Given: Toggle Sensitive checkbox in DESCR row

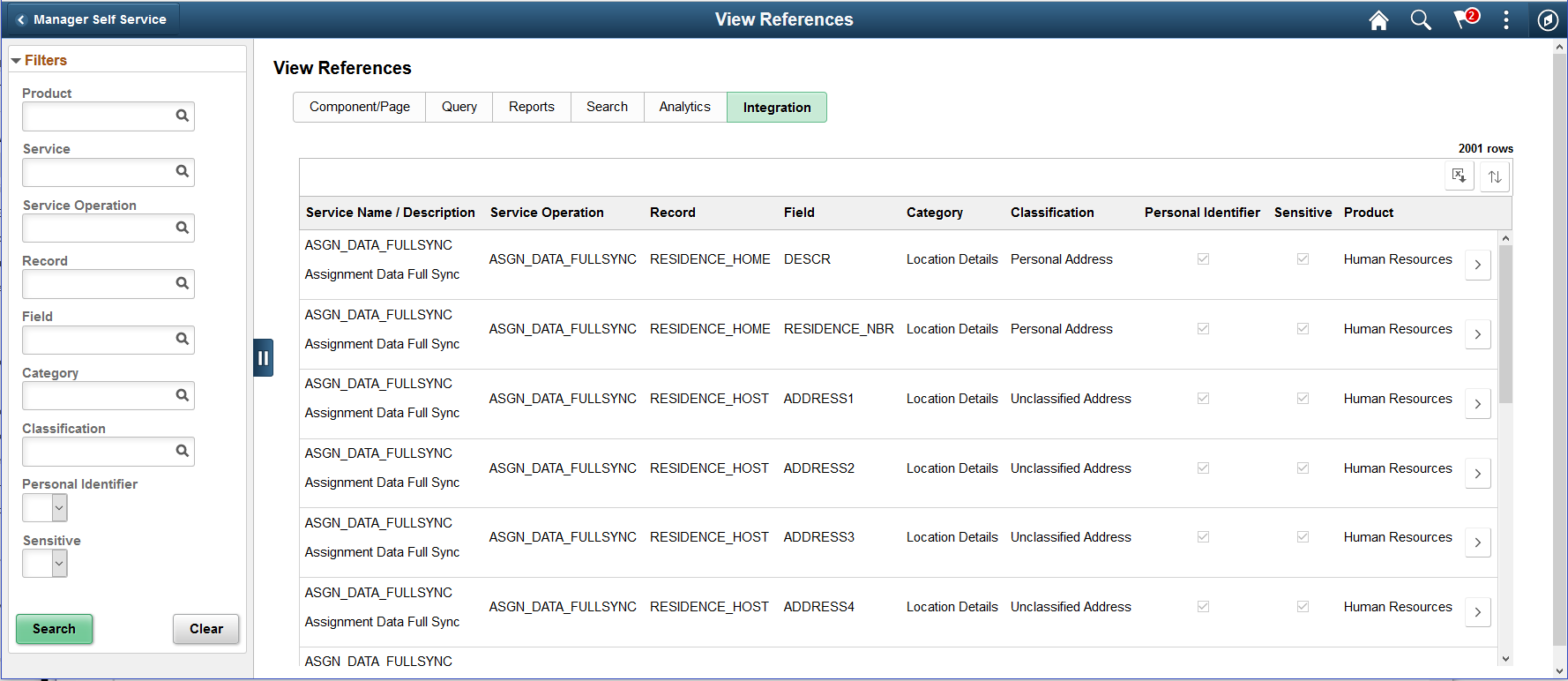Looking at the screenshot, I should tap(1303, 259).
